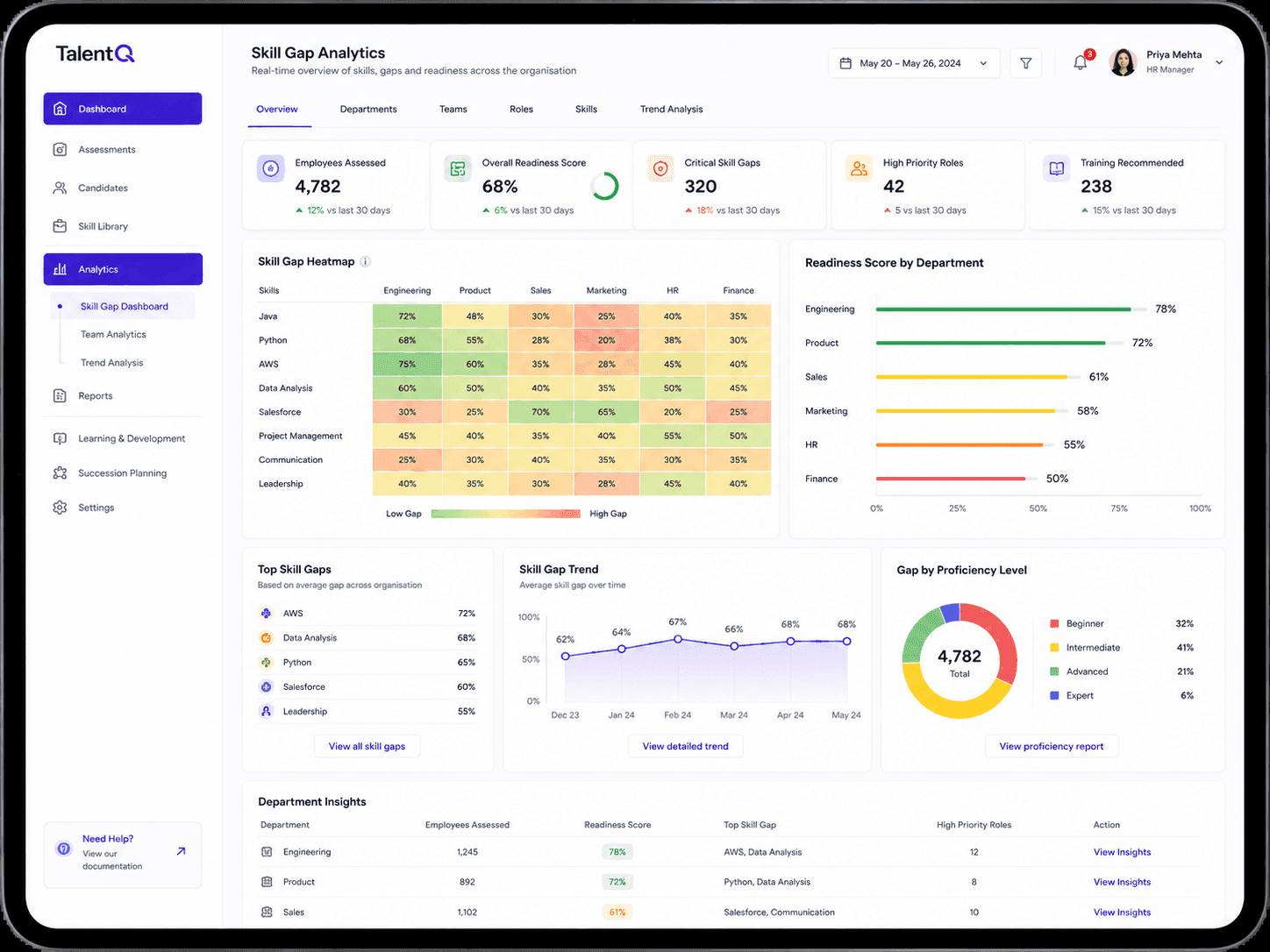Click the Skill Gap Heatmap info icon
The height and width of the screenshot is (952, 1270).
point(366,261)
